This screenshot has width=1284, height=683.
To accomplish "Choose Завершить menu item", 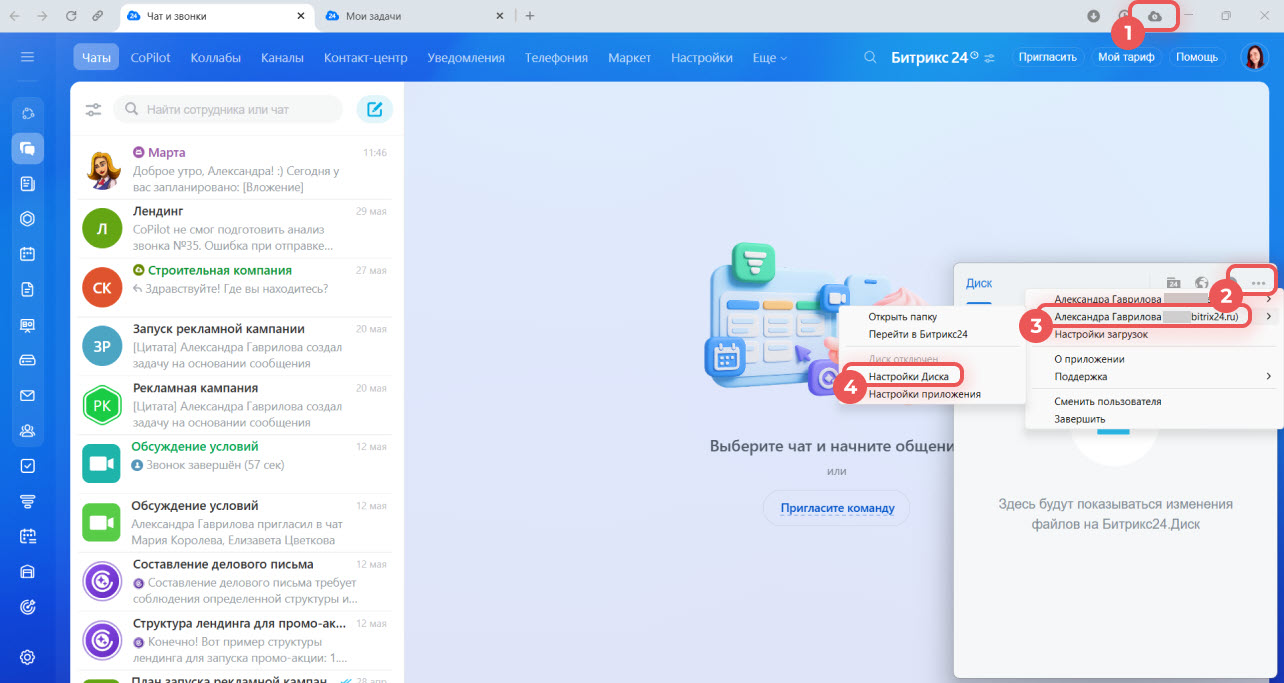I will tap(1080, 419).
